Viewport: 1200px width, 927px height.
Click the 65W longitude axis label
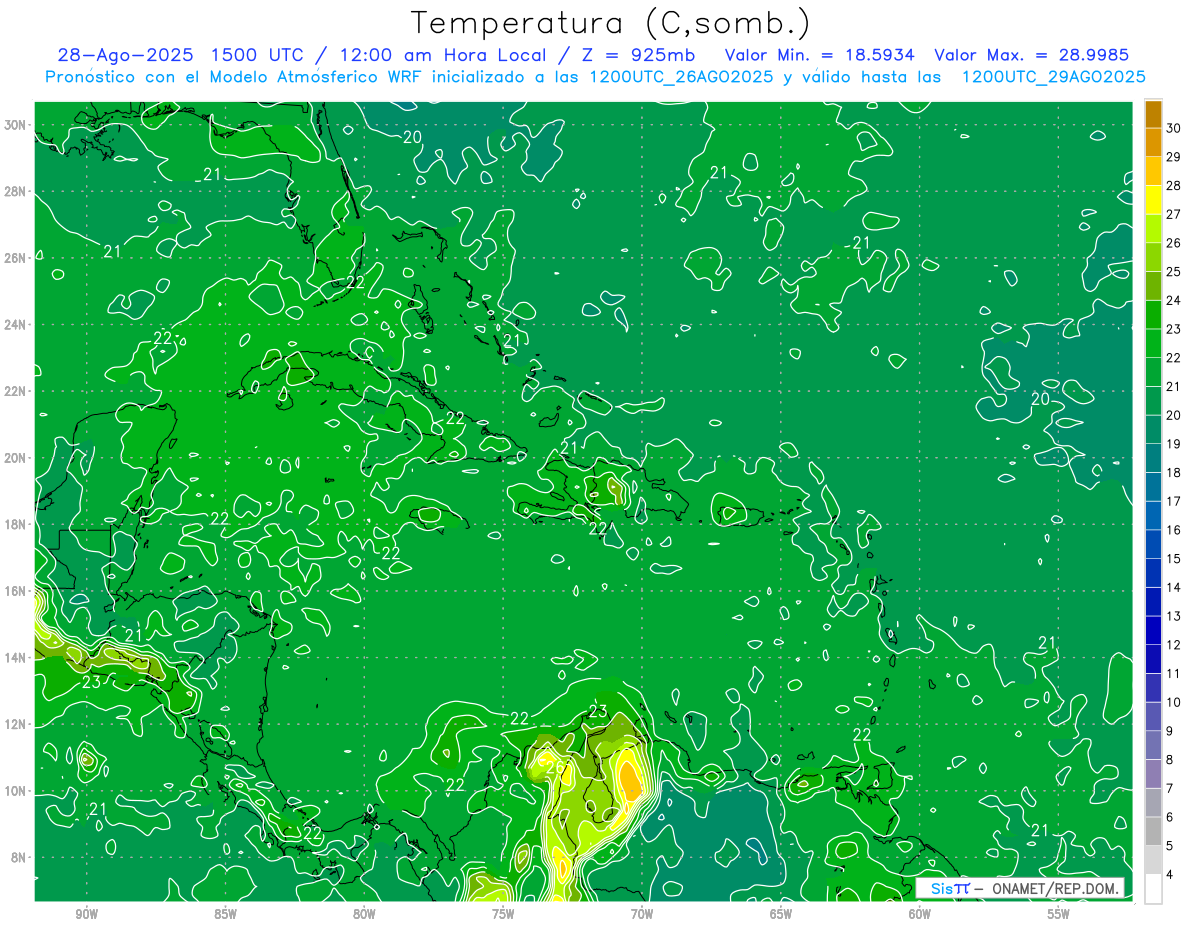point(781,915)
